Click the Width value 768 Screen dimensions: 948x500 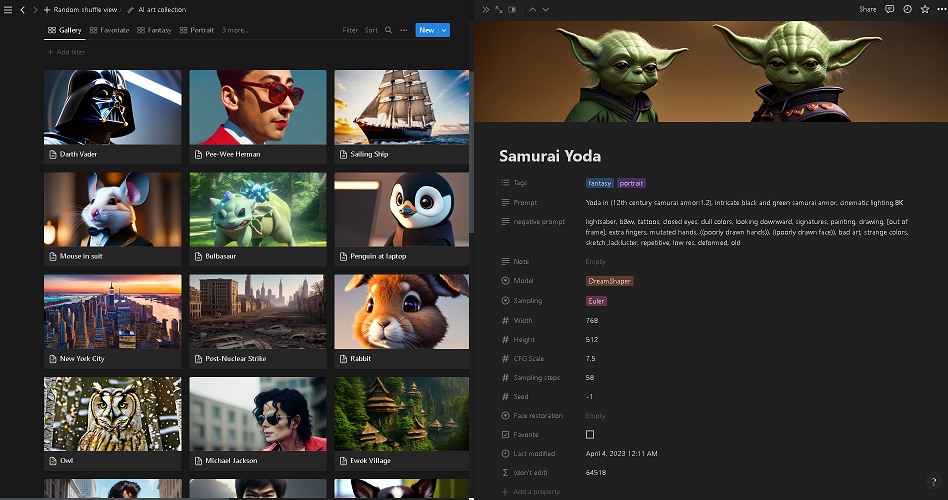click(x=592, y=321)
